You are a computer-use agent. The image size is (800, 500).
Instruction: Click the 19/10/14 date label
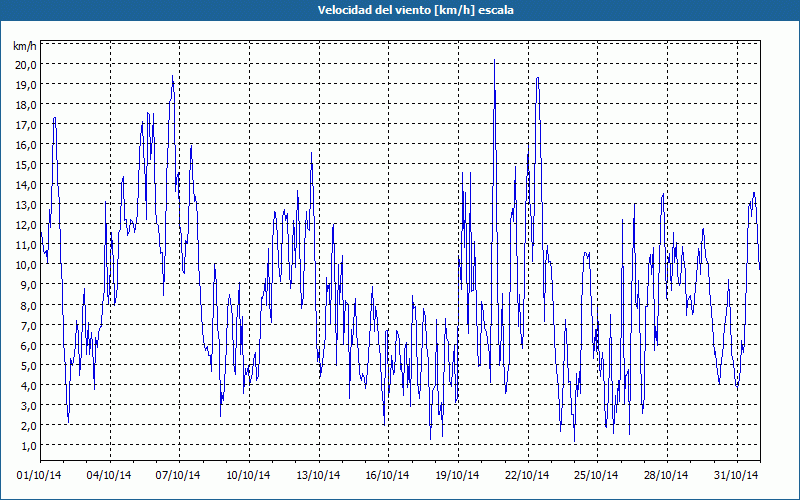457,476
